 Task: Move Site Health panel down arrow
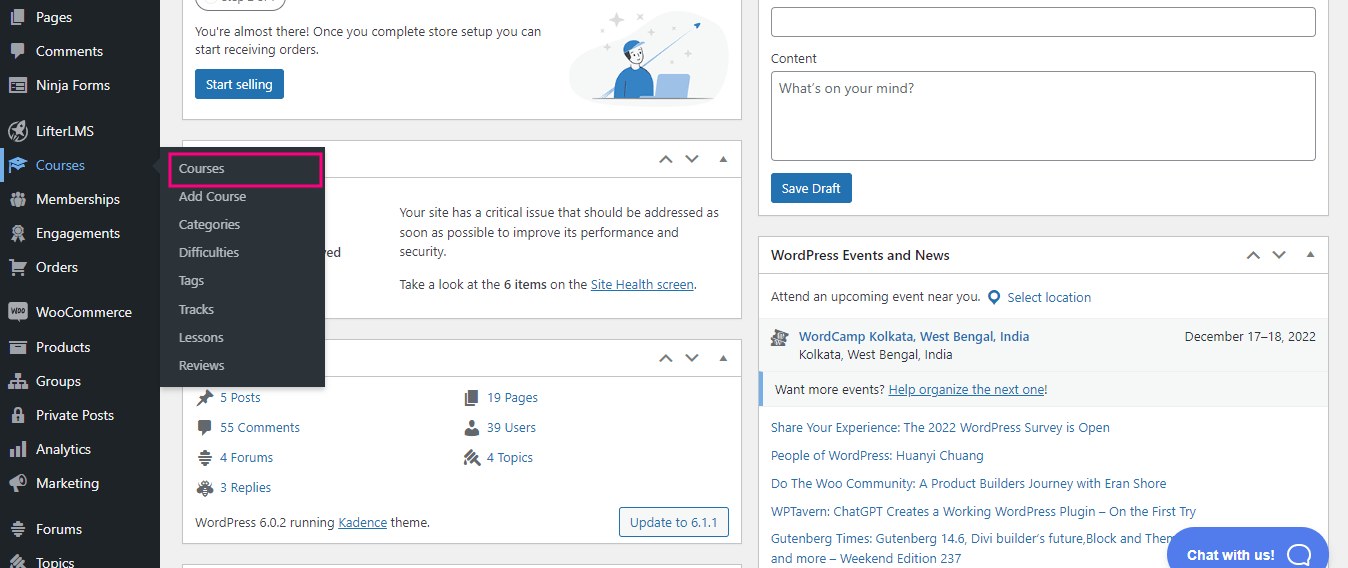click(x=691, y=159)
